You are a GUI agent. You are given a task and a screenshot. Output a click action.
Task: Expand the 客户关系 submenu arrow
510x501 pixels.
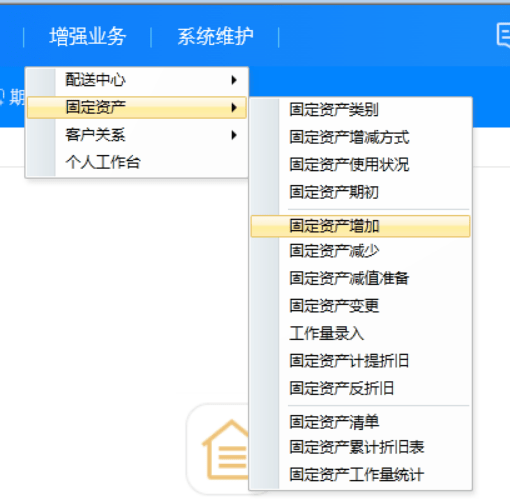(x=234, y=135)
